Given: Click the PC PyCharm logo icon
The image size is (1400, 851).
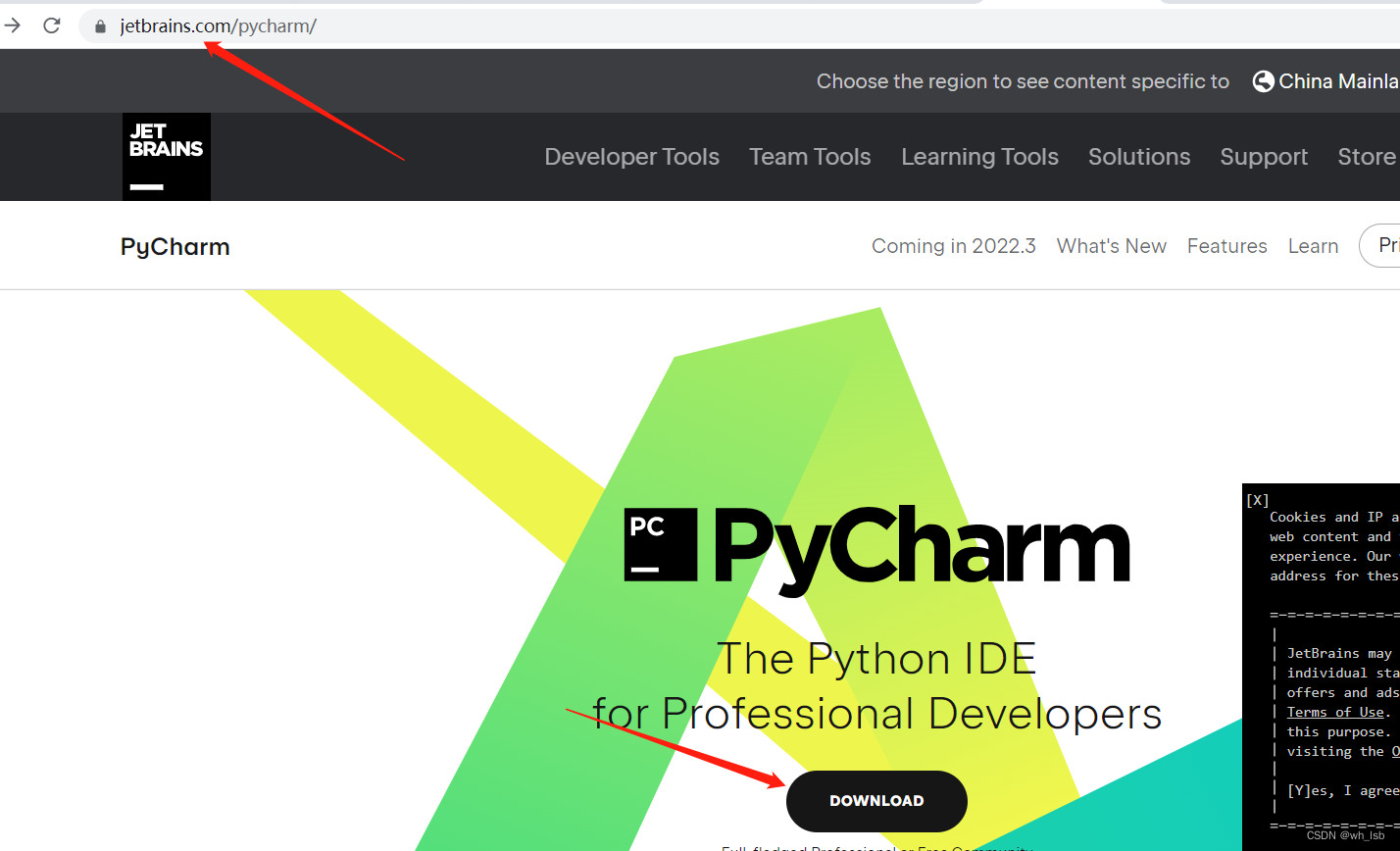Looking at the screenshot, I should tap(661, 544).
